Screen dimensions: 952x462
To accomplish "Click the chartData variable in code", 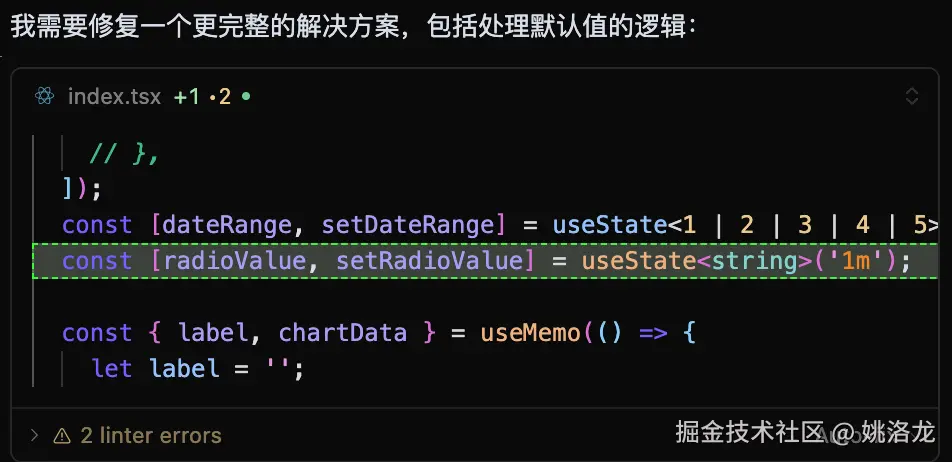I will [342, 333].
